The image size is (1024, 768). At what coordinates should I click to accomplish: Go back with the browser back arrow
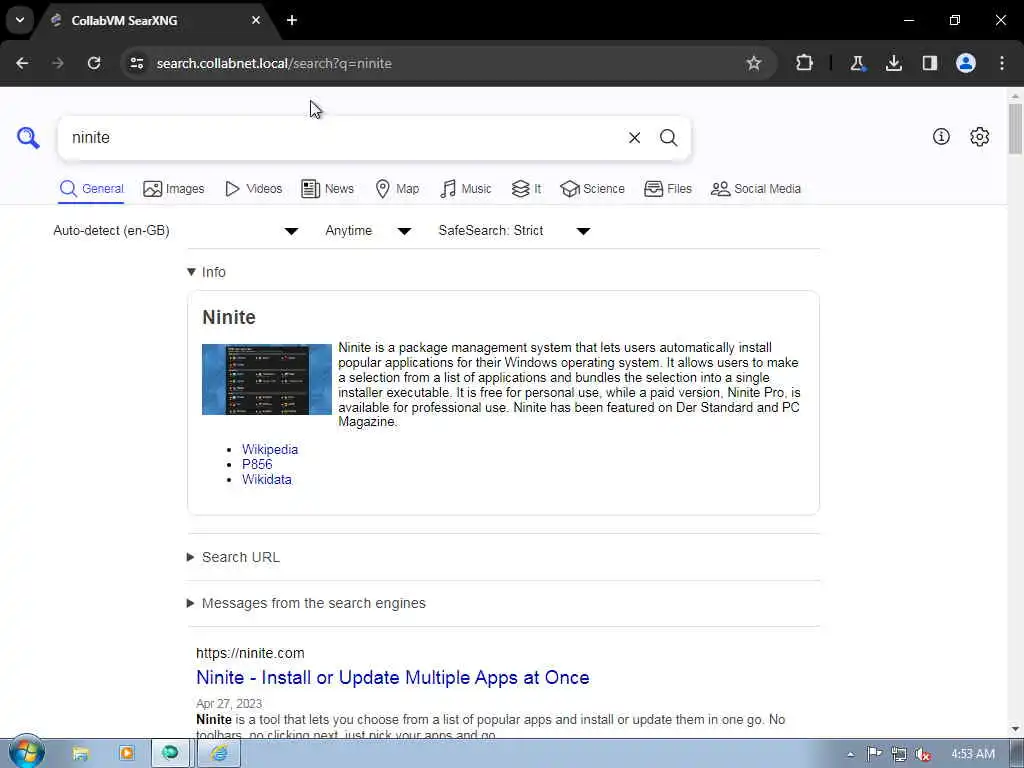point(22,63)
